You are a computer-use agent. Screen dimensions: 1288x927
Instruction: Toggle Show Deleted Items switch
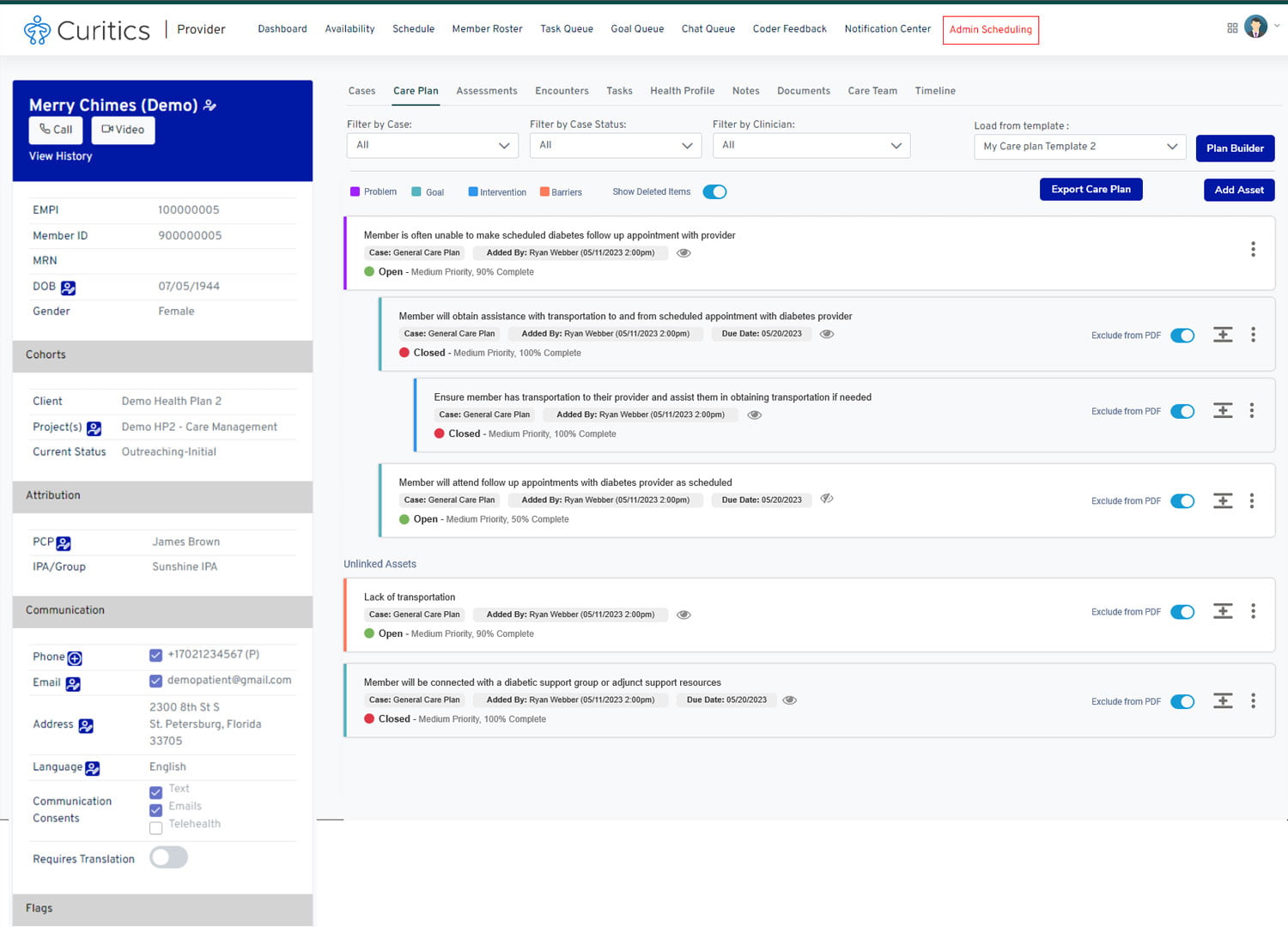[714, 191]
